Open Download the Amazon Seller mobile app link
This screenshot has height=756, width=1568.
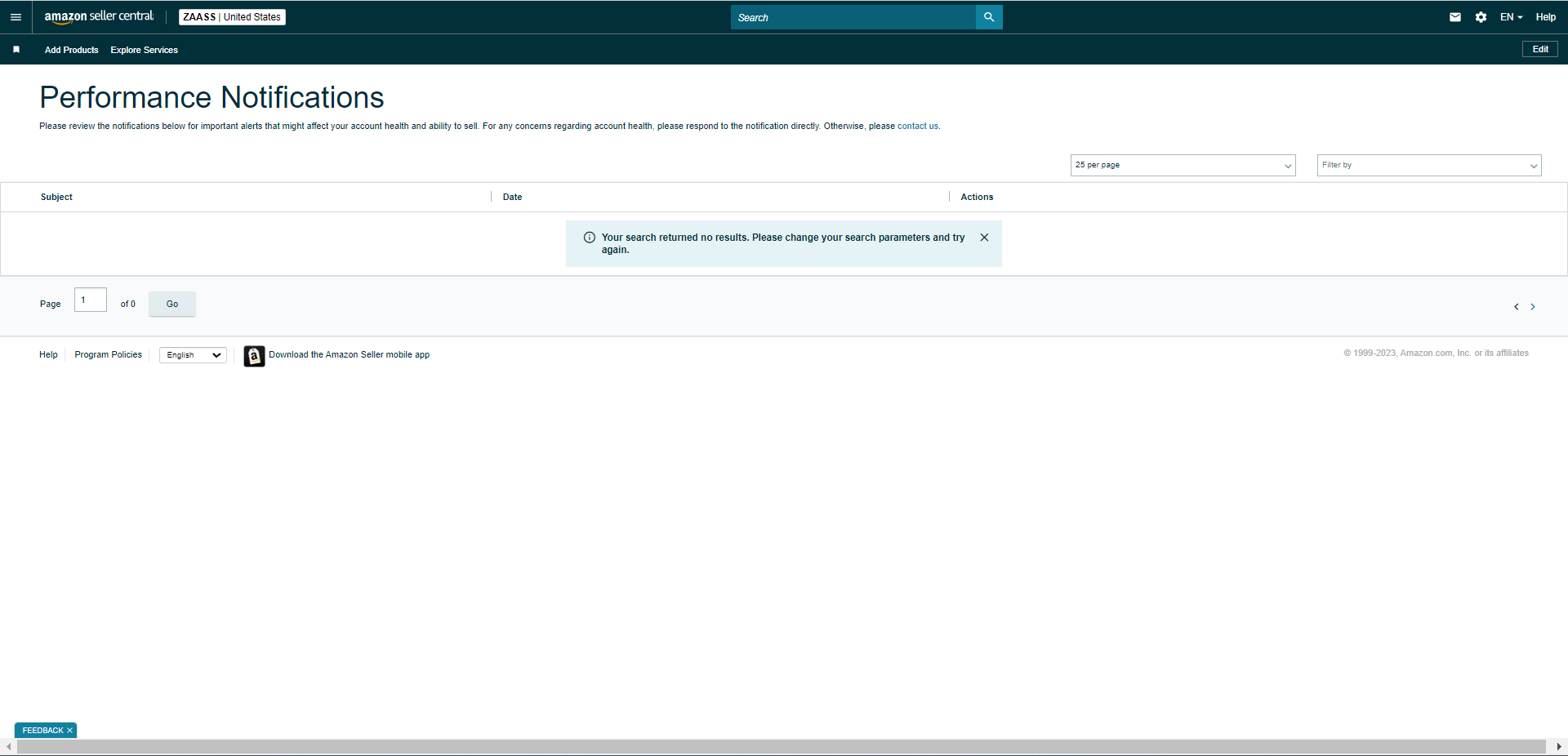349,355
